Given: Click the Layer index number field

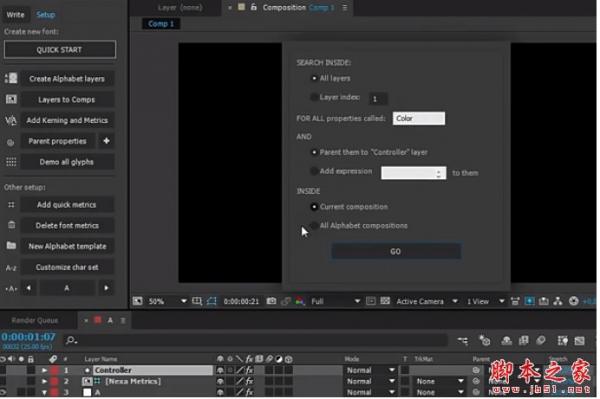Looking at the screenshot, I should pyautogui.click(x=378, y=99).
